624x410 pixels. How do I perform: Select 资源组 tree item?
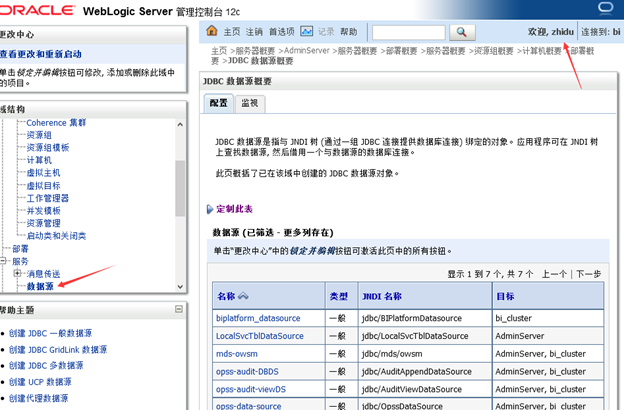click(x=39, y=135)
